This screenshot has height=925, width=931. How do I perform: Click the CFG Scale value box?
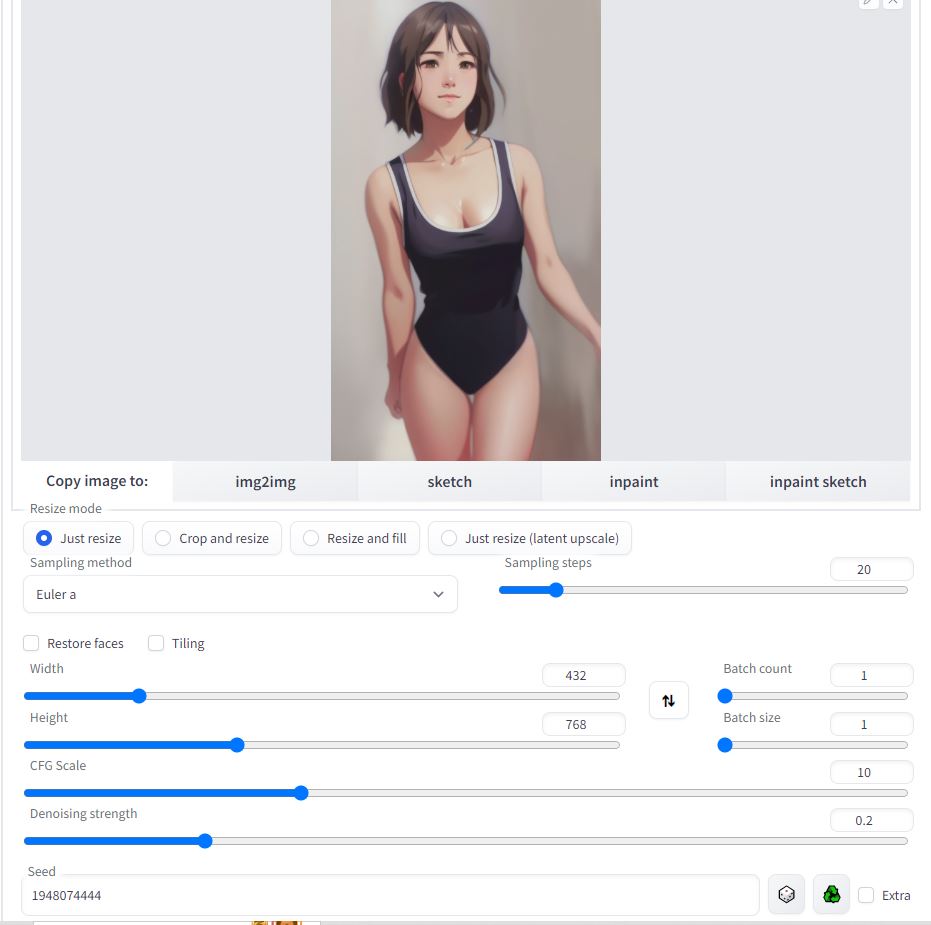click(871, 772)
